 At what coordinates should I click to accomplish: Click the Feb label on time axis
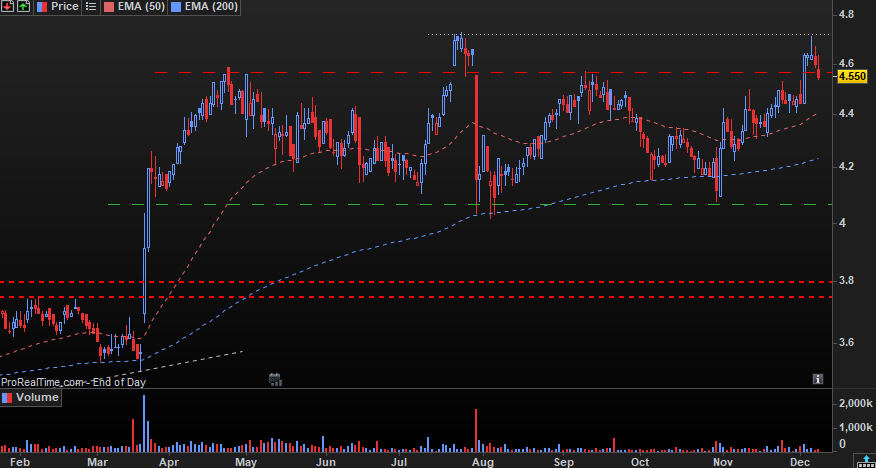coord(20,462)
